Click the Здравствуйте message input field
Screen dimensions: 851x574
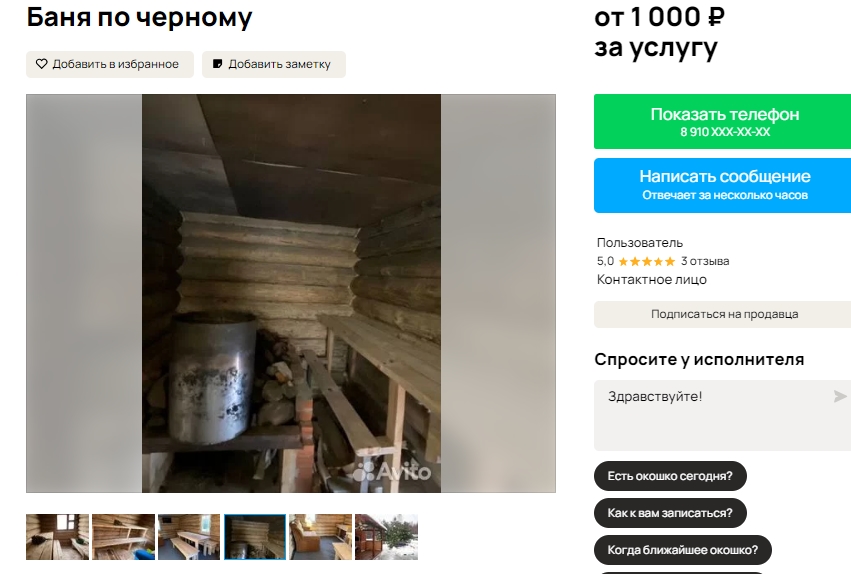(x=714, y=415)
